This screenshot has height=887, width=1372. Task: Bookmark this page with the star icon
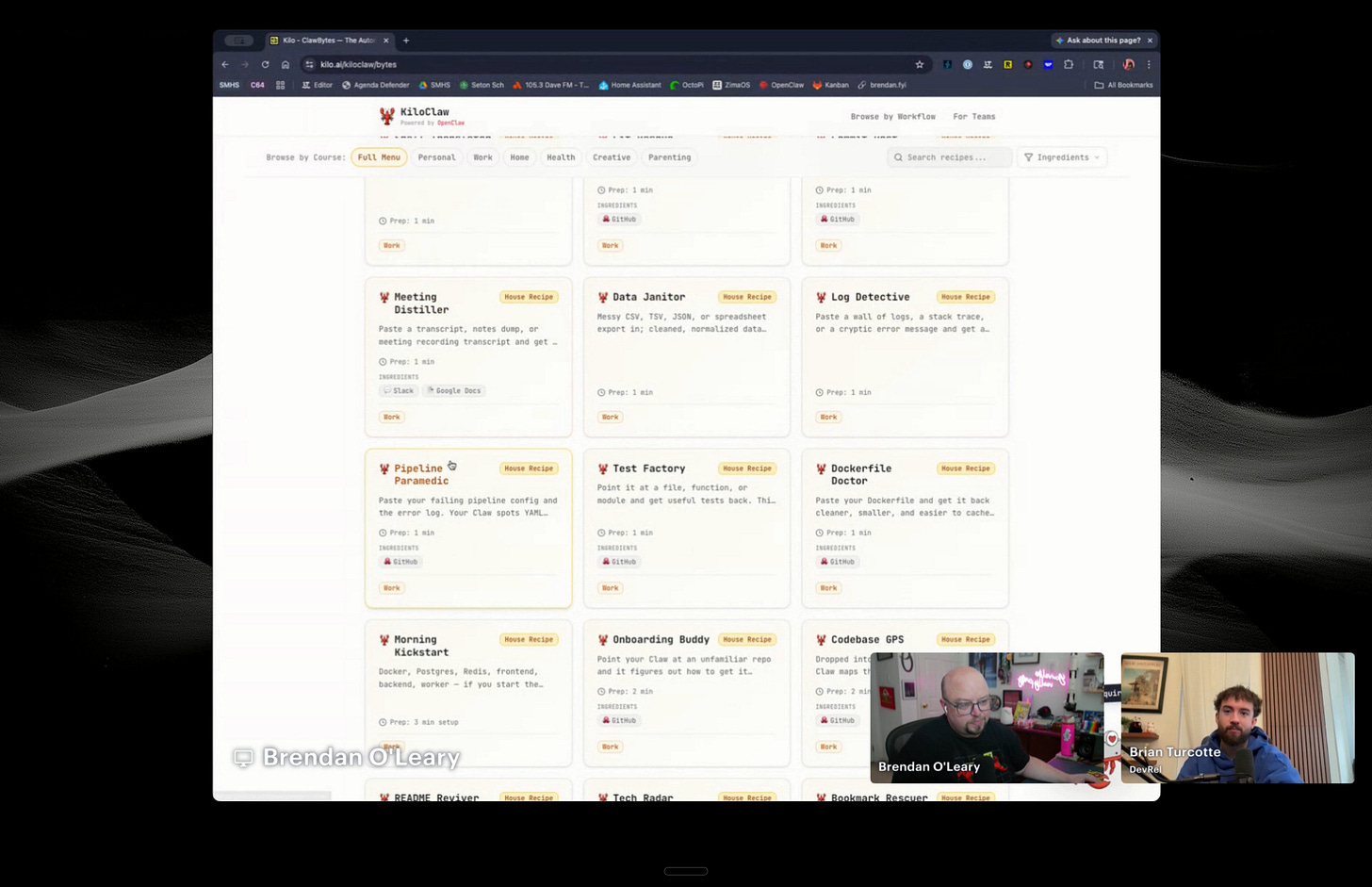[x=920, y=64]
